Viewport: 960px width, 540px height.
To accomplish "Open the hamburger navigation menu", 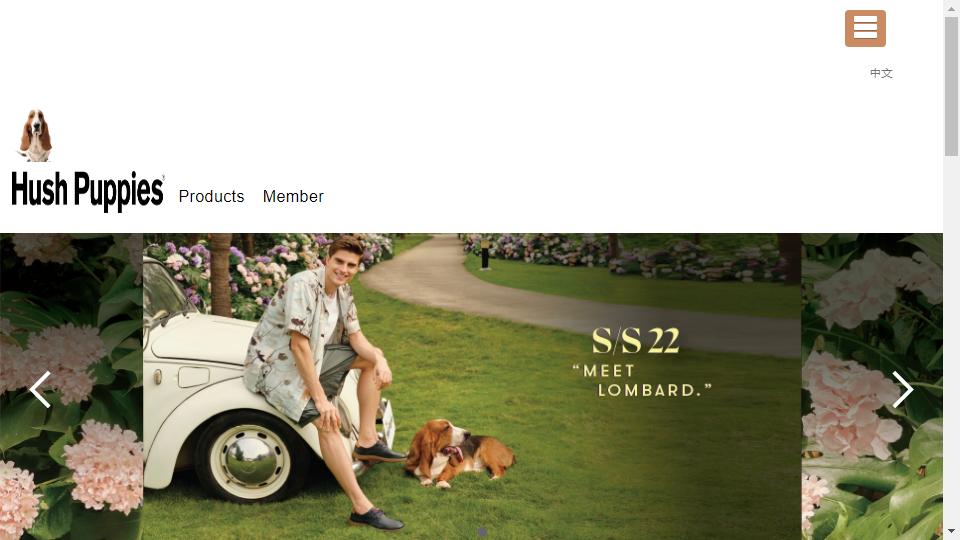I will coord(865,28).
